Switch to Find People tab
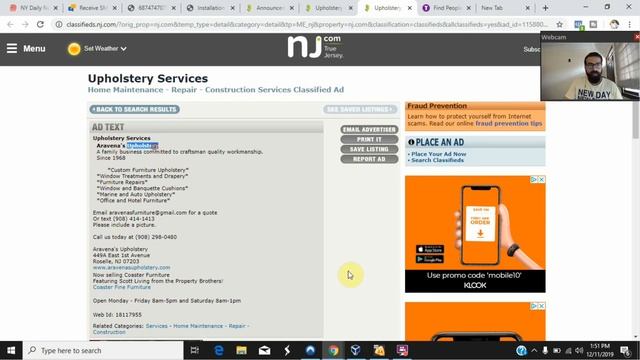Image resolution: width=640 pixels, height=360 pixels. (447, 8)
